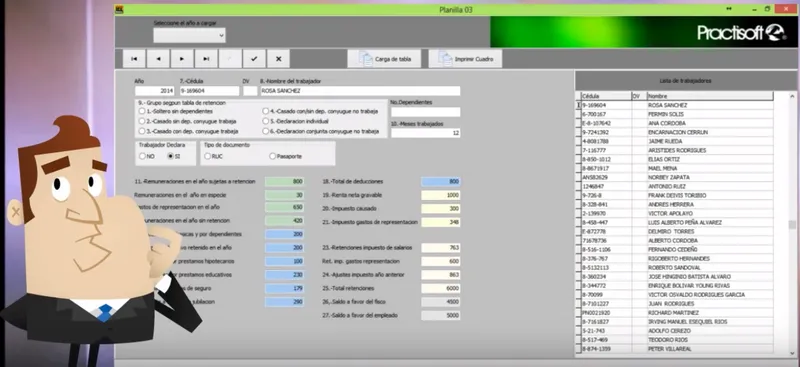Click 18.-Total de deducciones field
Image resolution: width=800 pixels, height=367 pixels.
click(441, 181)
